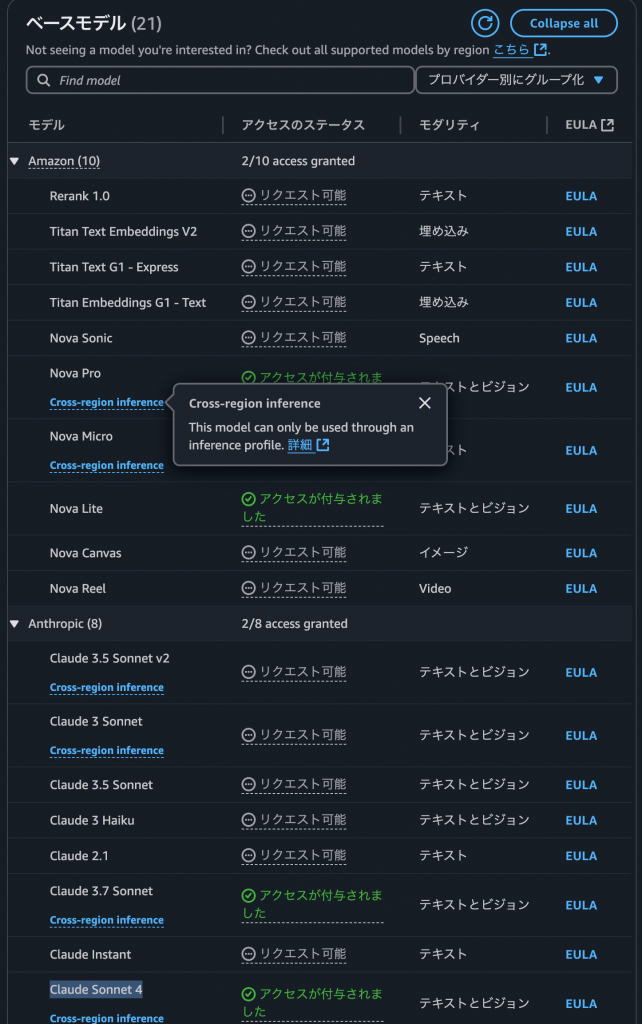
Task: Click Video modality of Nova Reel
Action: click(x=435, y=588)
